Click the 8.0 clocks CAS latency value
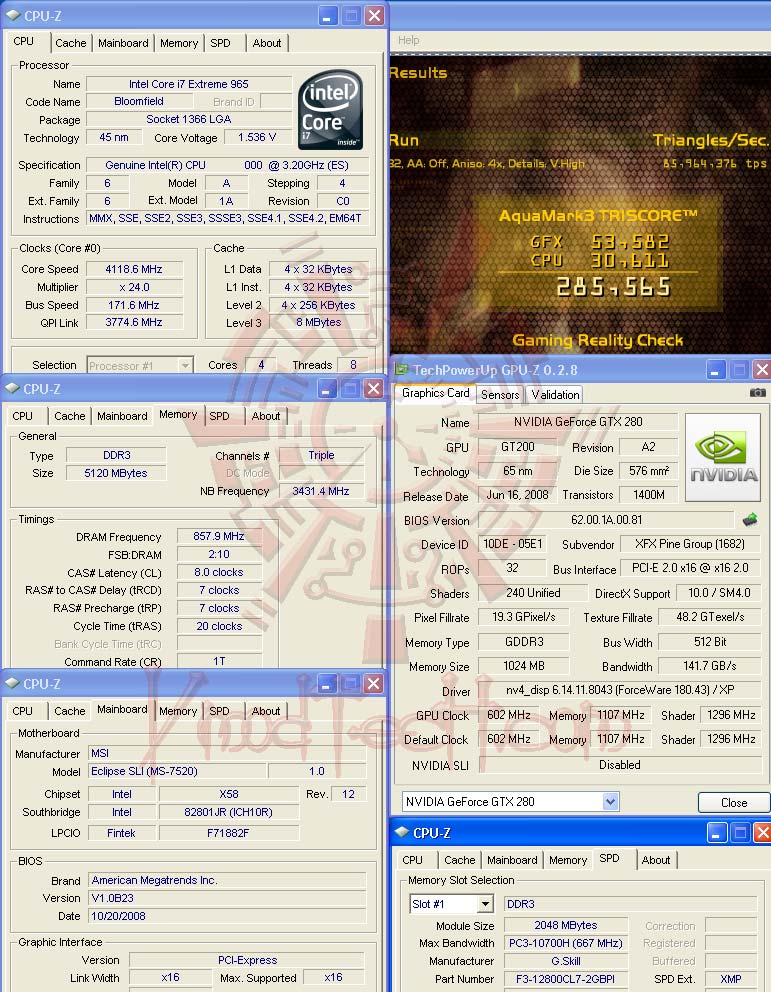Screen dimensions: 771x992 219,572
